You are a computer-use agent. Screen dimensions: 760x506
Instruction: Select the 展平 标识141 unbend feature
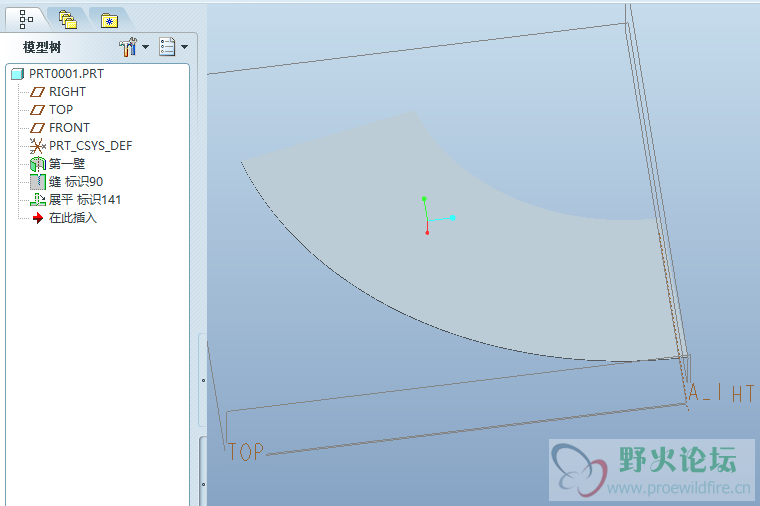pos(85,200)
